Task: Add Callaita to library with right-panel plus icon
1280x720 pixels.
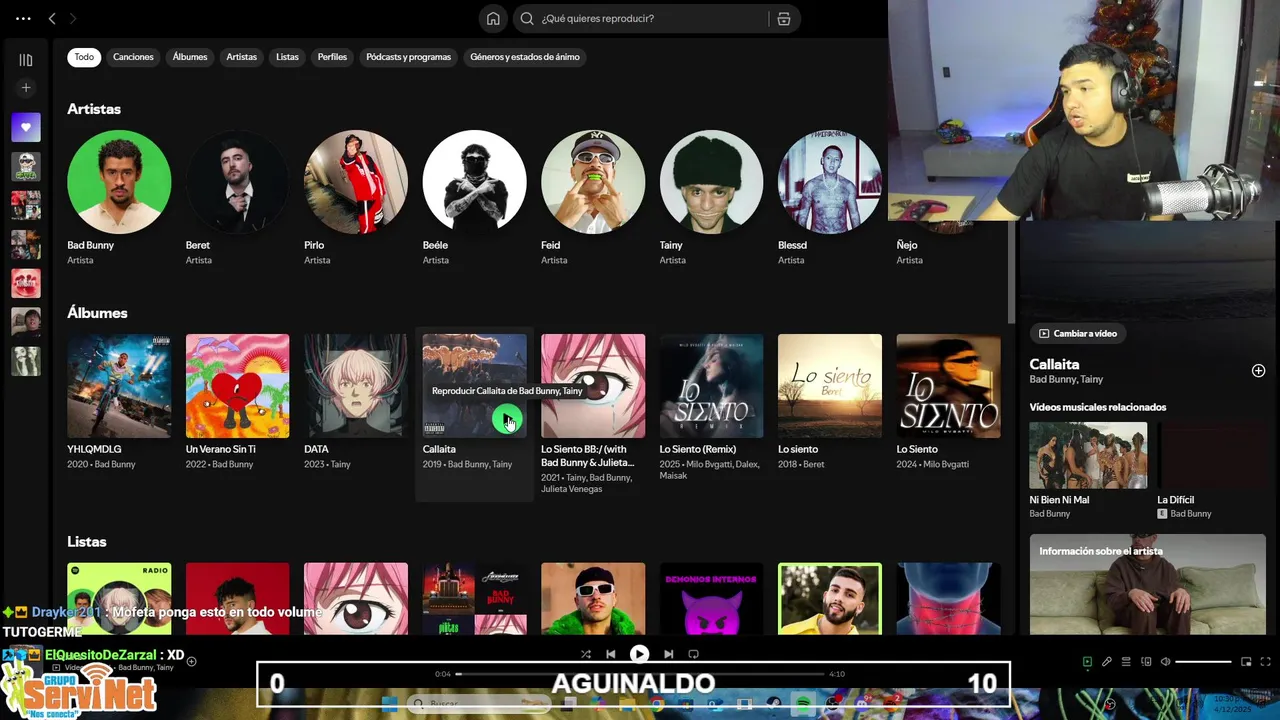Action: tap(1258, 371)
